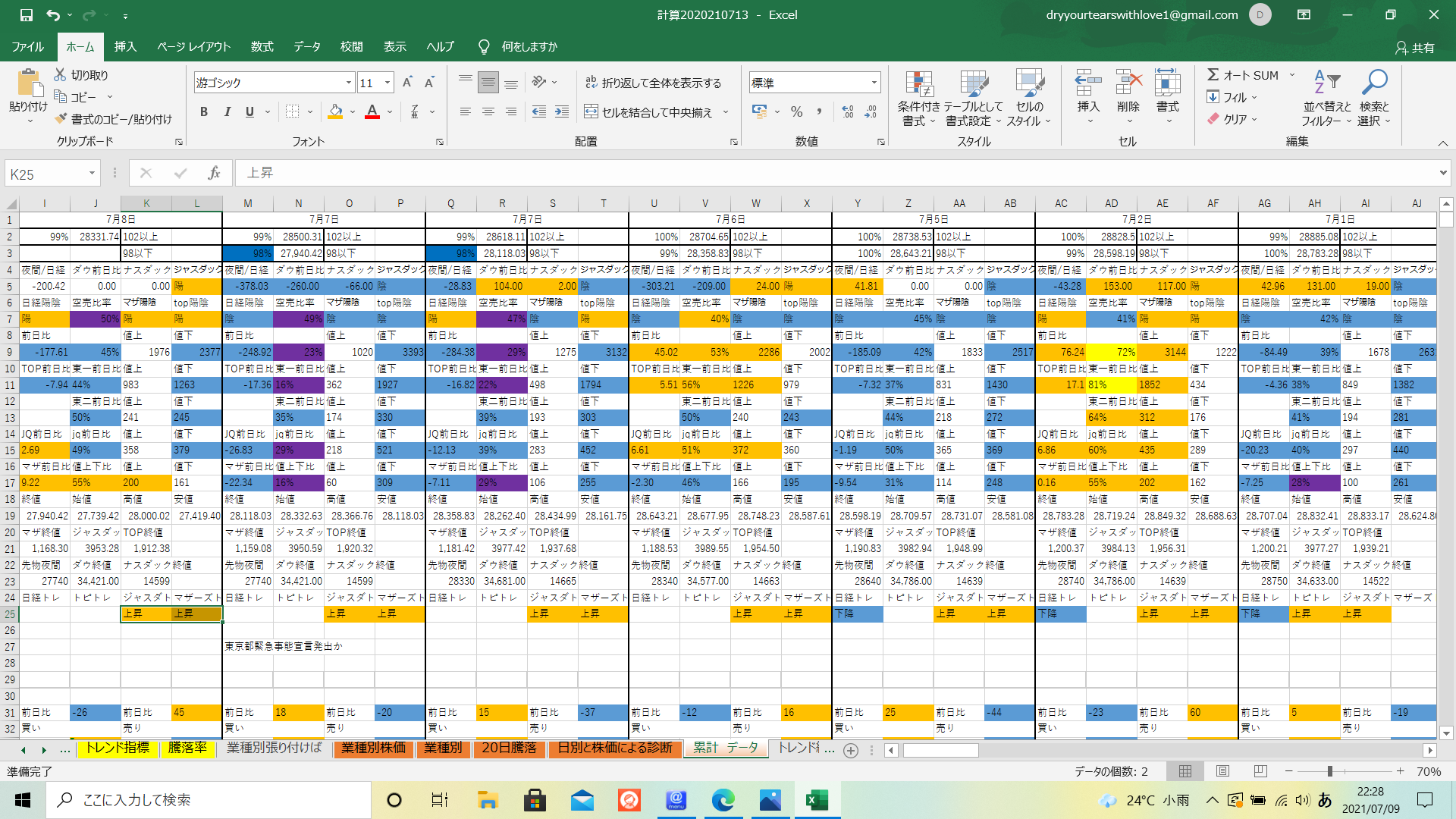
Task: Open the number format combo box
Action: tap(874, 83)
